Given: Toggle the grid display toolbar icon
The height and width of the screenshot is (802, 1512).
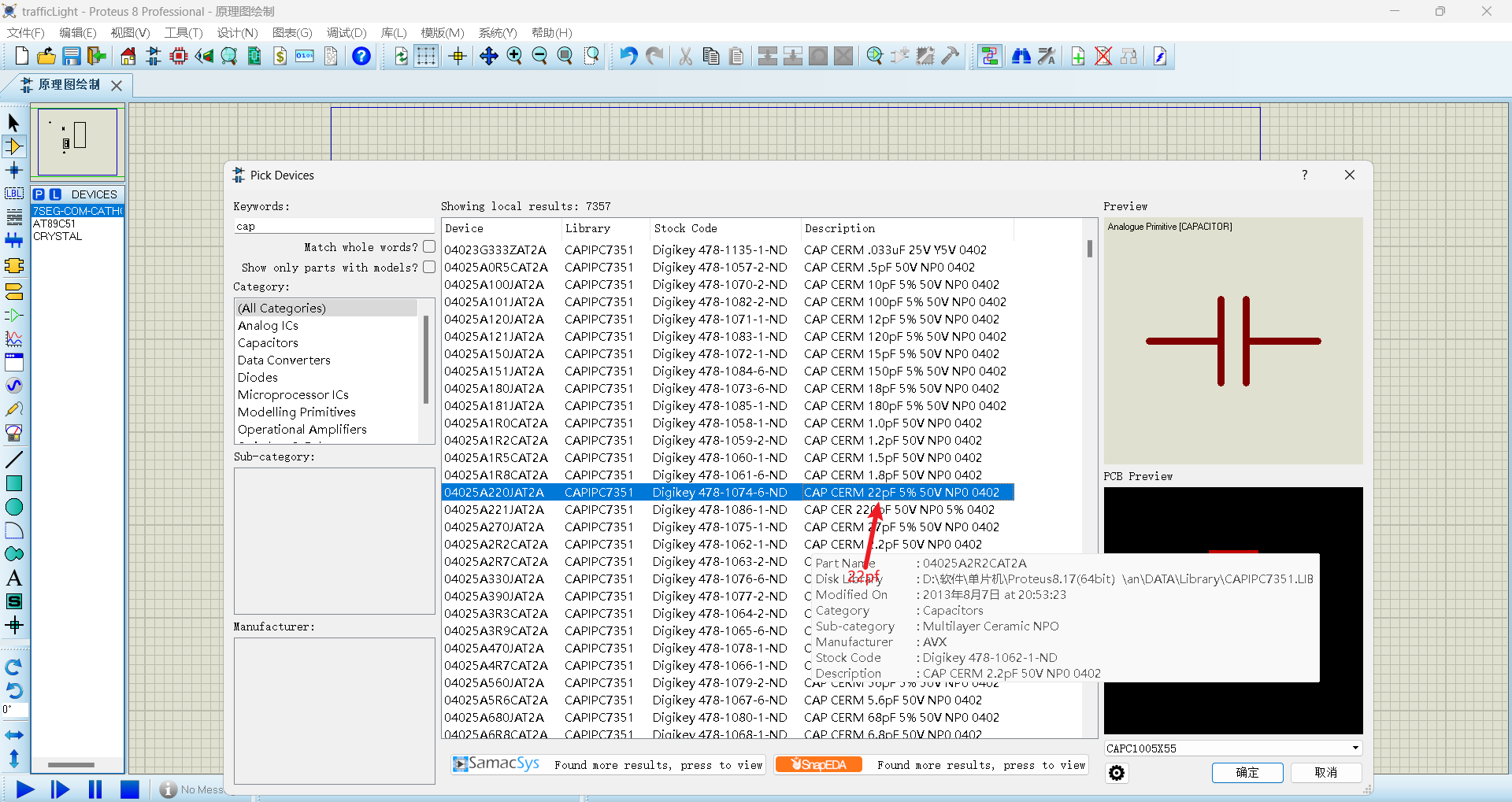Looking at the screenshot, I should click(x=426, y=56).
